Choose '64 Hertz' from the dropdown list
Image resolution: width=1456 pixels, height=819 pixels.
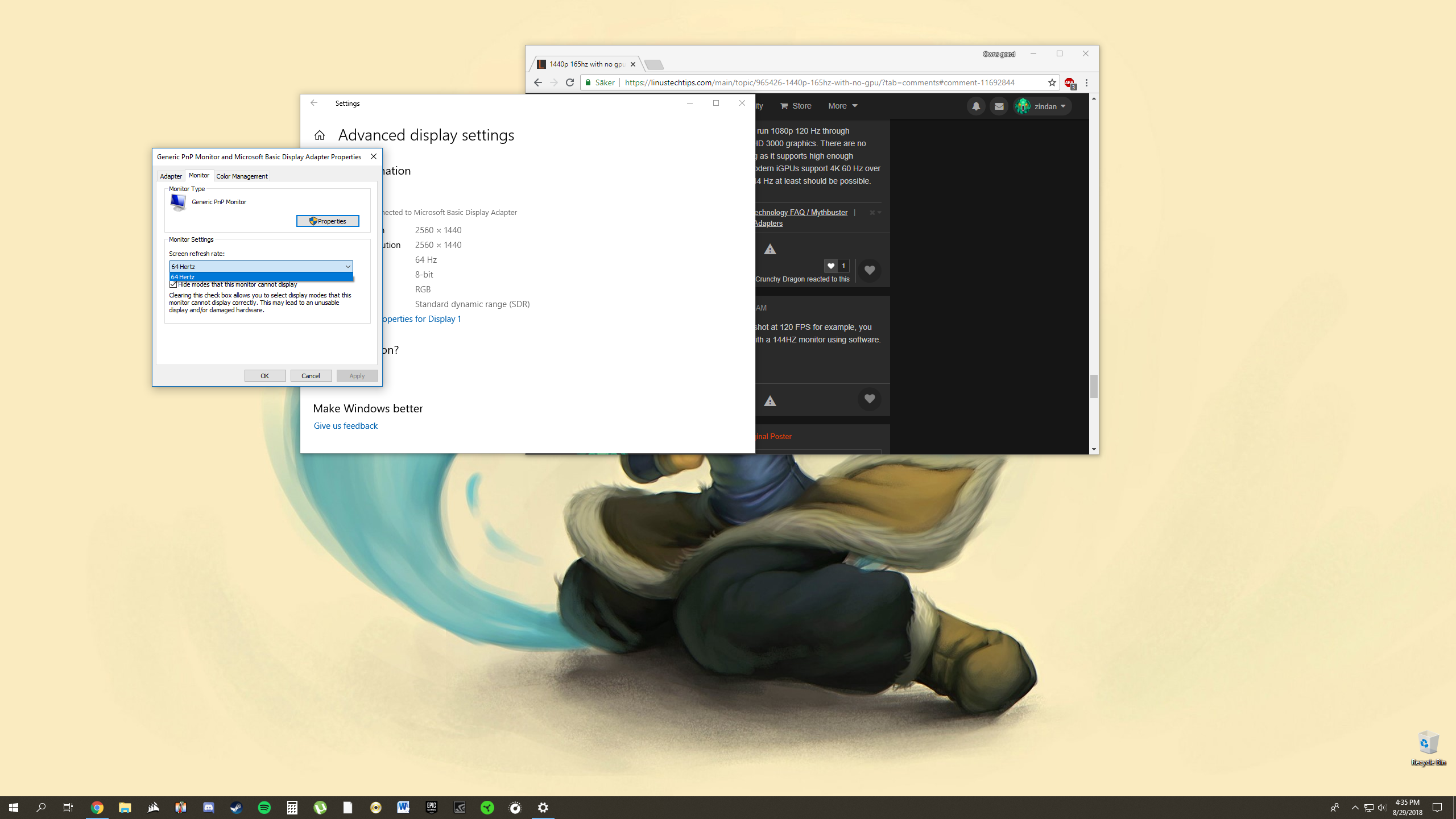(261, 277)
